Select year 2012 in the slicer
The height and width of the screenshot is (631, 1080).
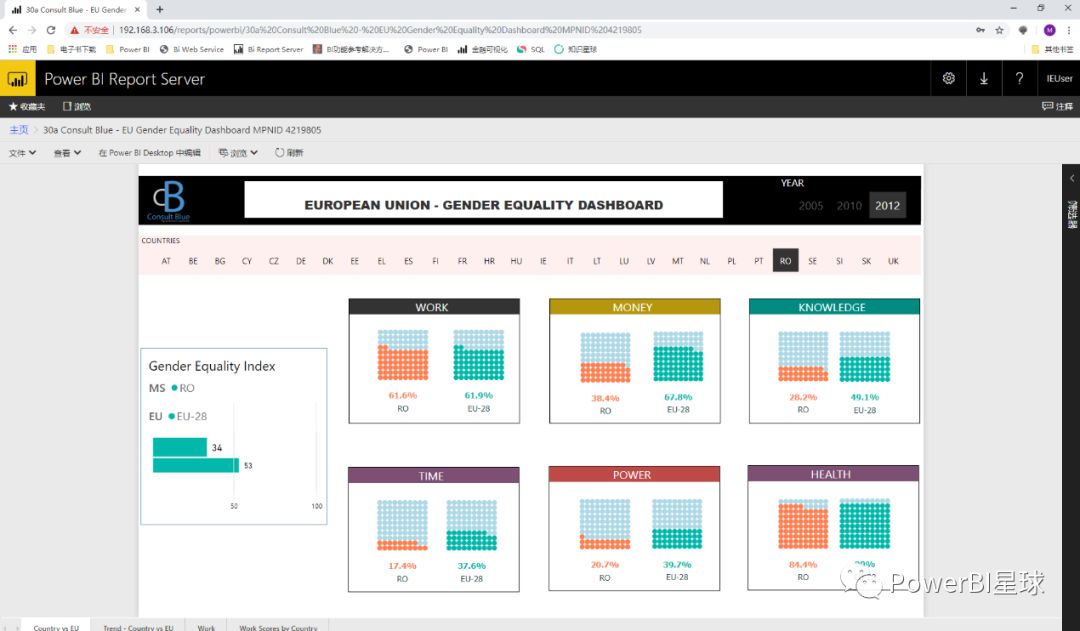[x=887, y=205]
